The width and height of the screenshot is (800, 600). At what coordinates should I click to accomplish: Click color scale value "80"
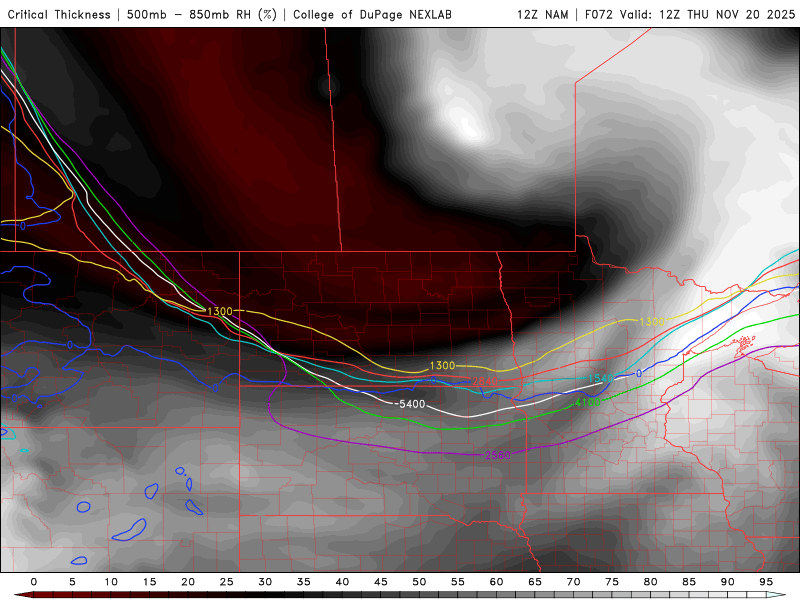click(x=651, y=582)
